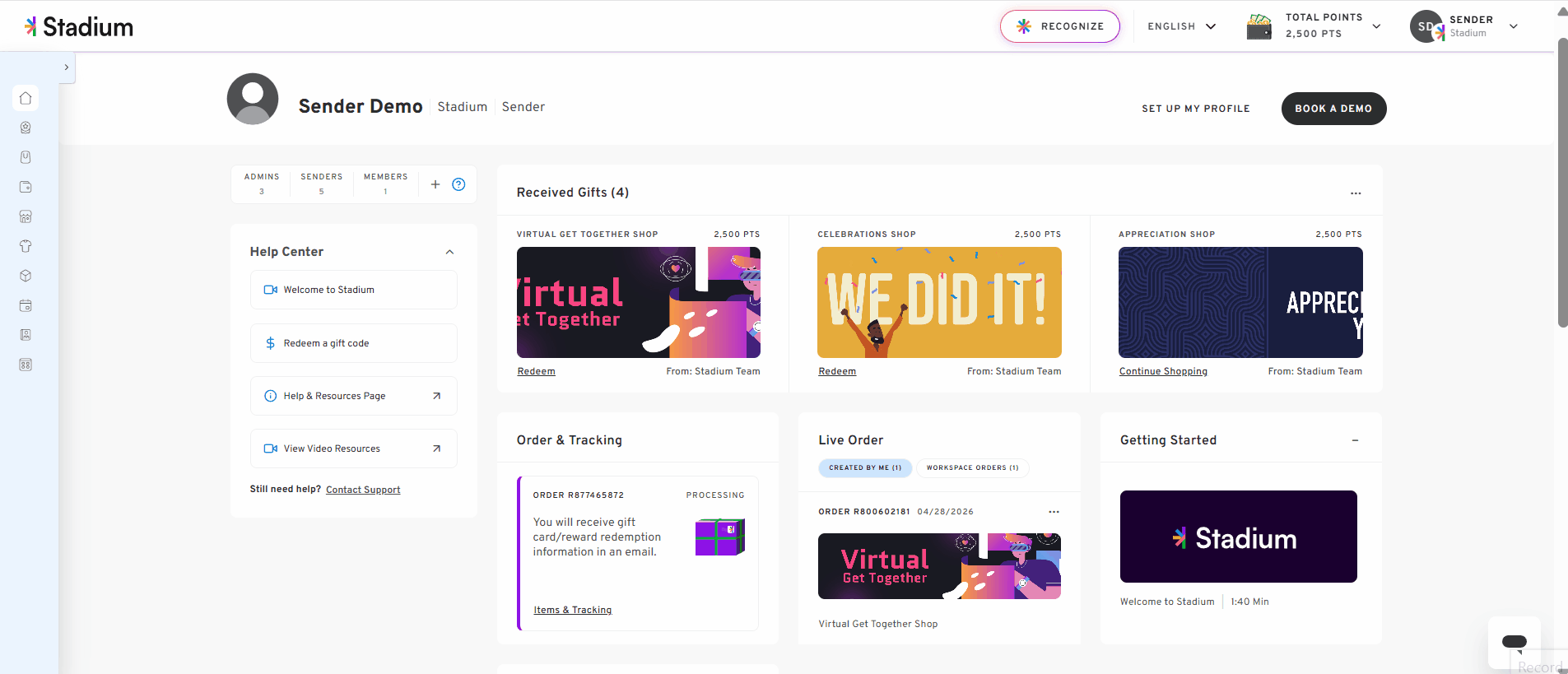The image size is (1568, 674).
Task: Click Set Up My Profile
Action: tap(1196, 109)
